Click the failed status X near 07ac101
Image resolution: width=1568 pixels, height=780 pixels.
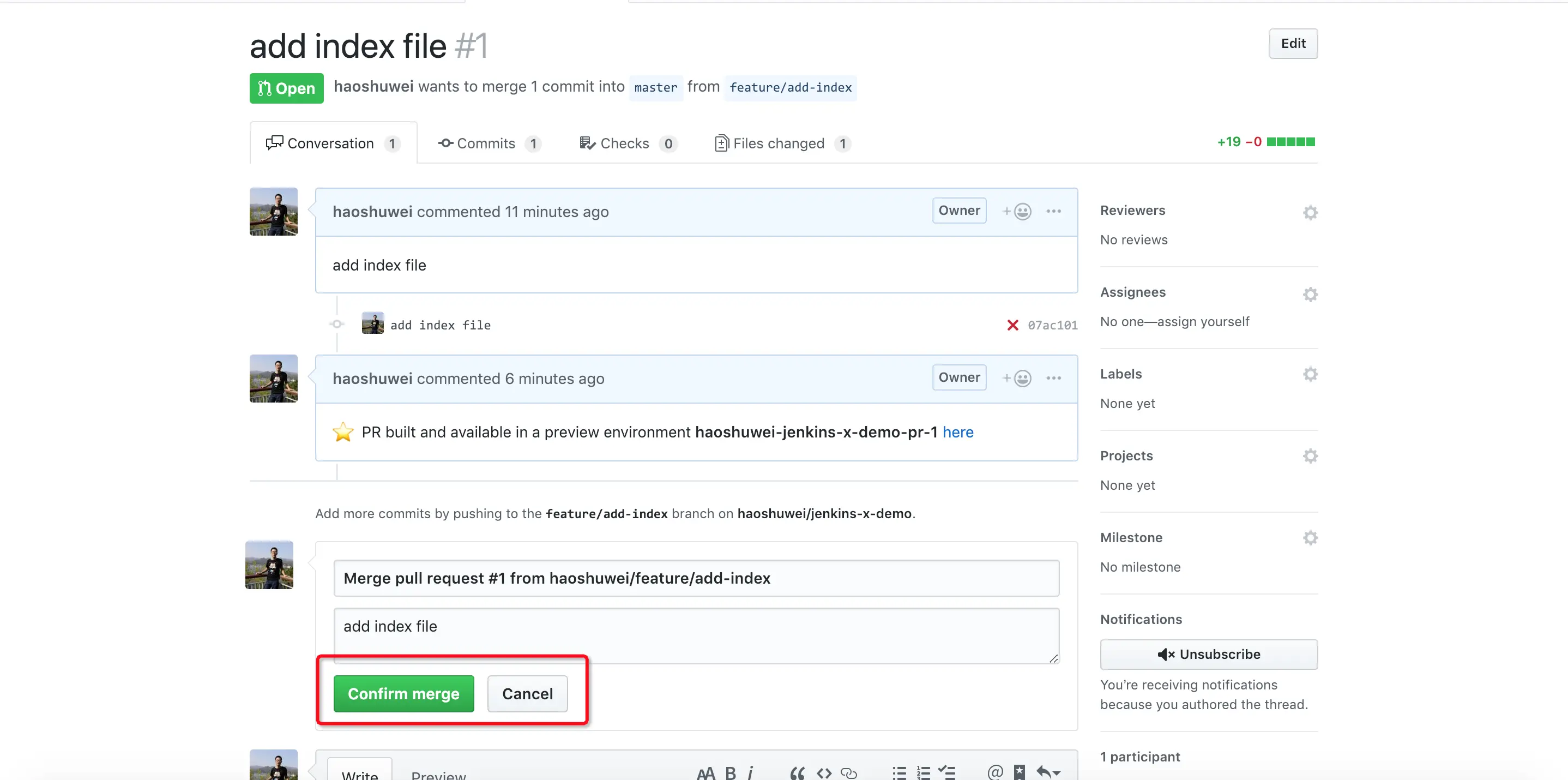pos(1012,325)
